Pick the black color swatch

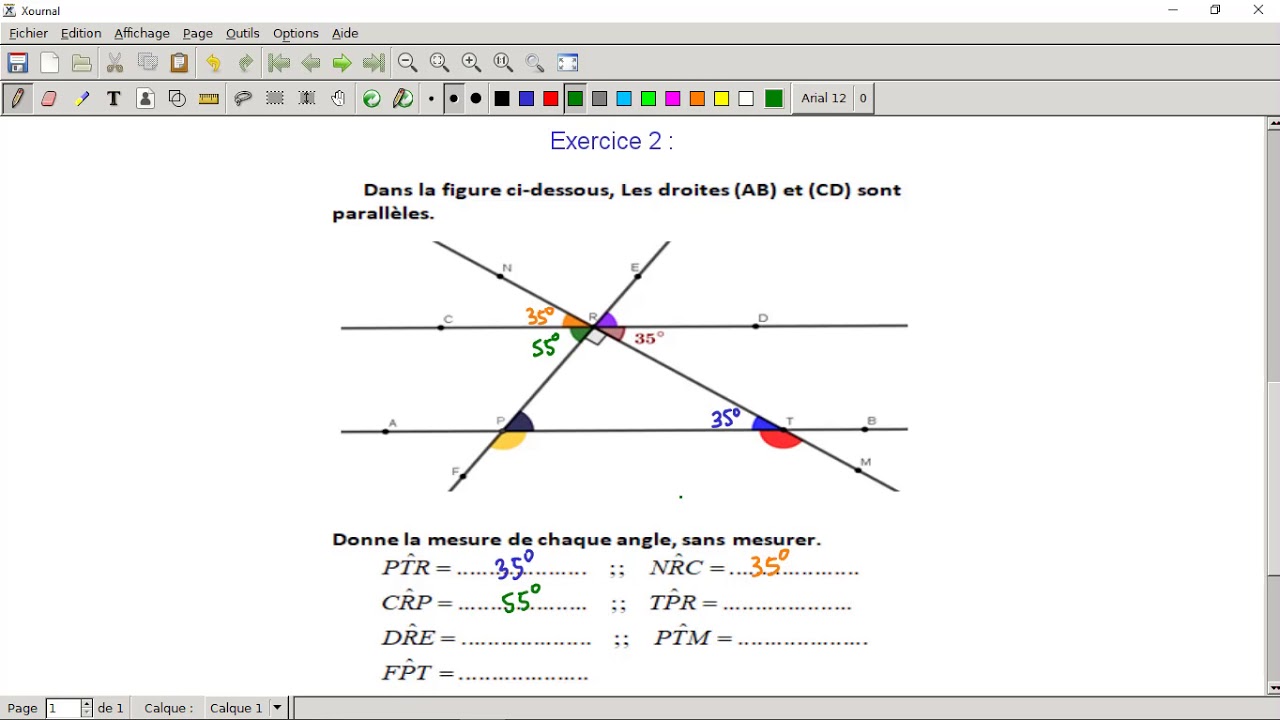pos(502,98)
